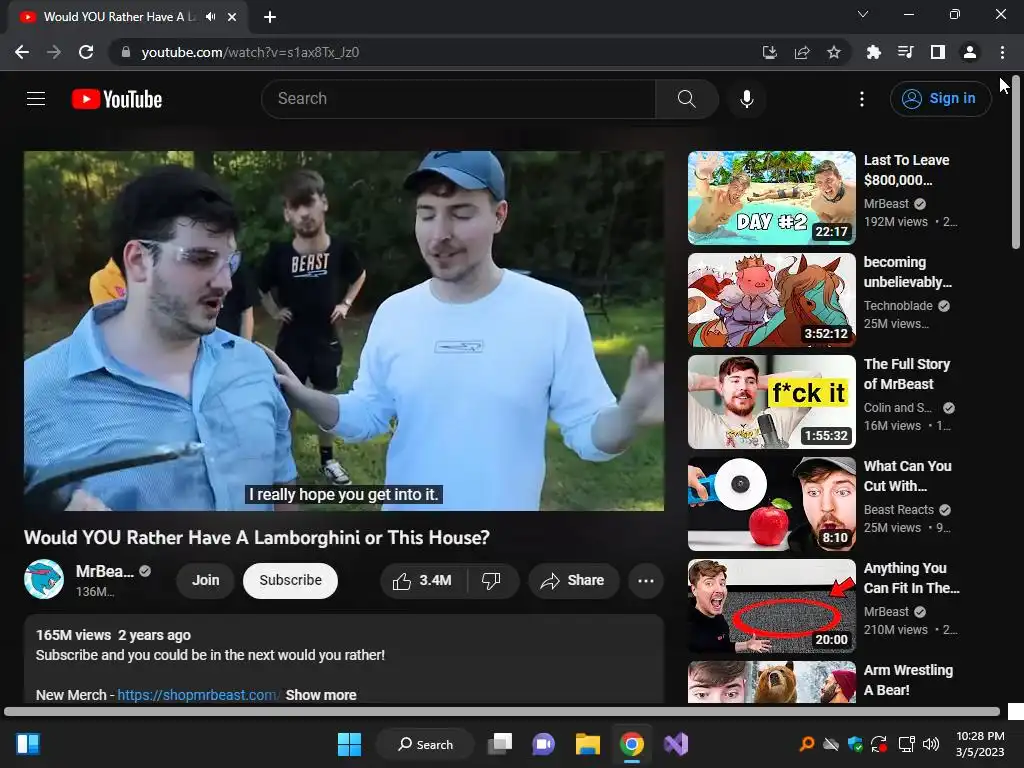Viewport: 1024px width, 768px height.
Task: Open Visual Studio from taskbar
Action: pyautogui.click(x=675, y=744)
